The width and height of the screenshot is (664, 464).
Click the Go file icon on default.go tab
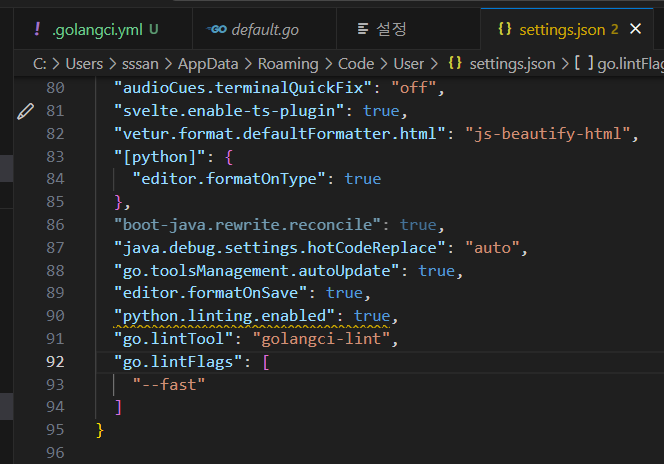click(215, 30)
